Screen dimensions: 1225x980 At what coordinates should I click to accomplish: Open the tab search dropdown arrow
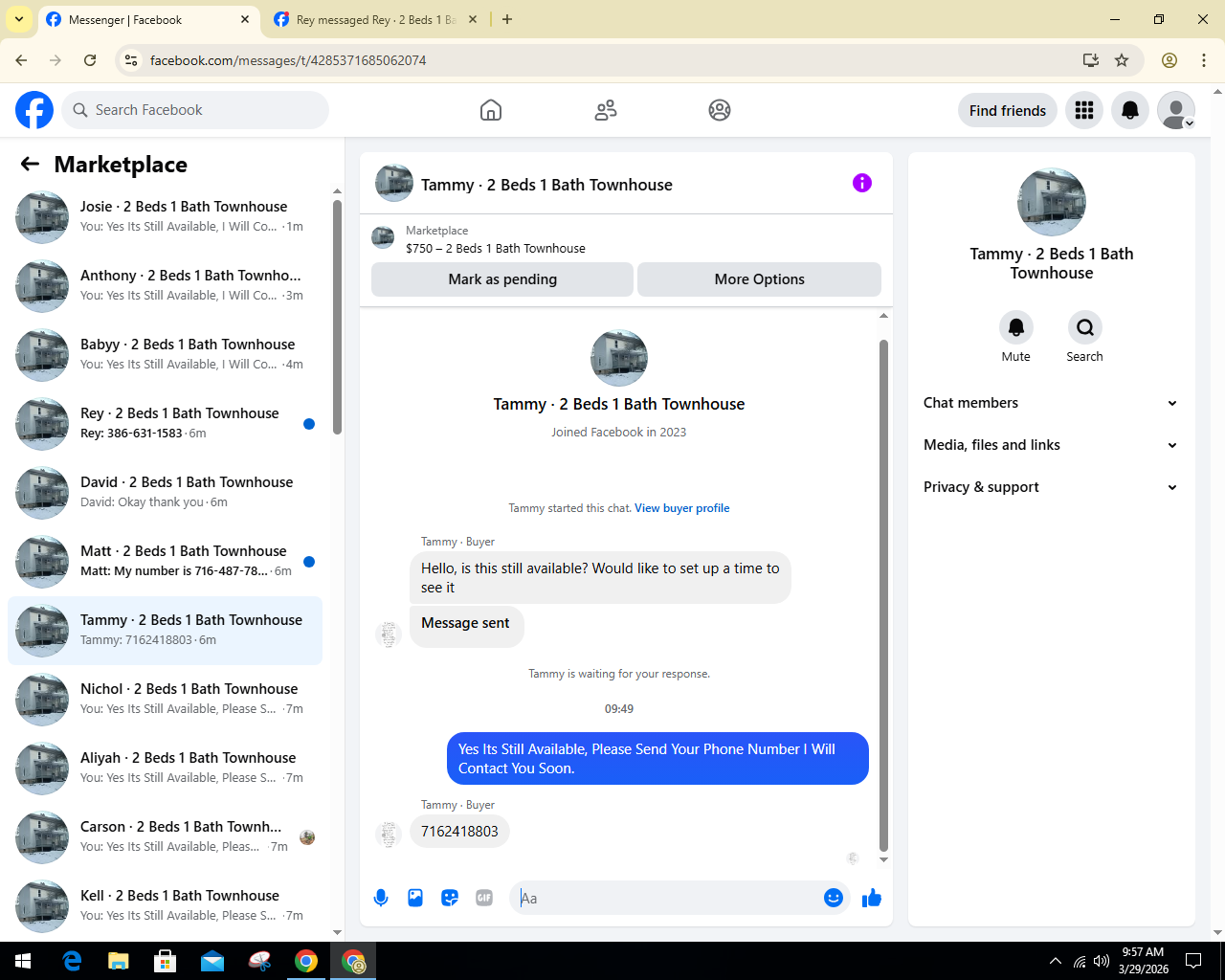[x=19, y=19]
